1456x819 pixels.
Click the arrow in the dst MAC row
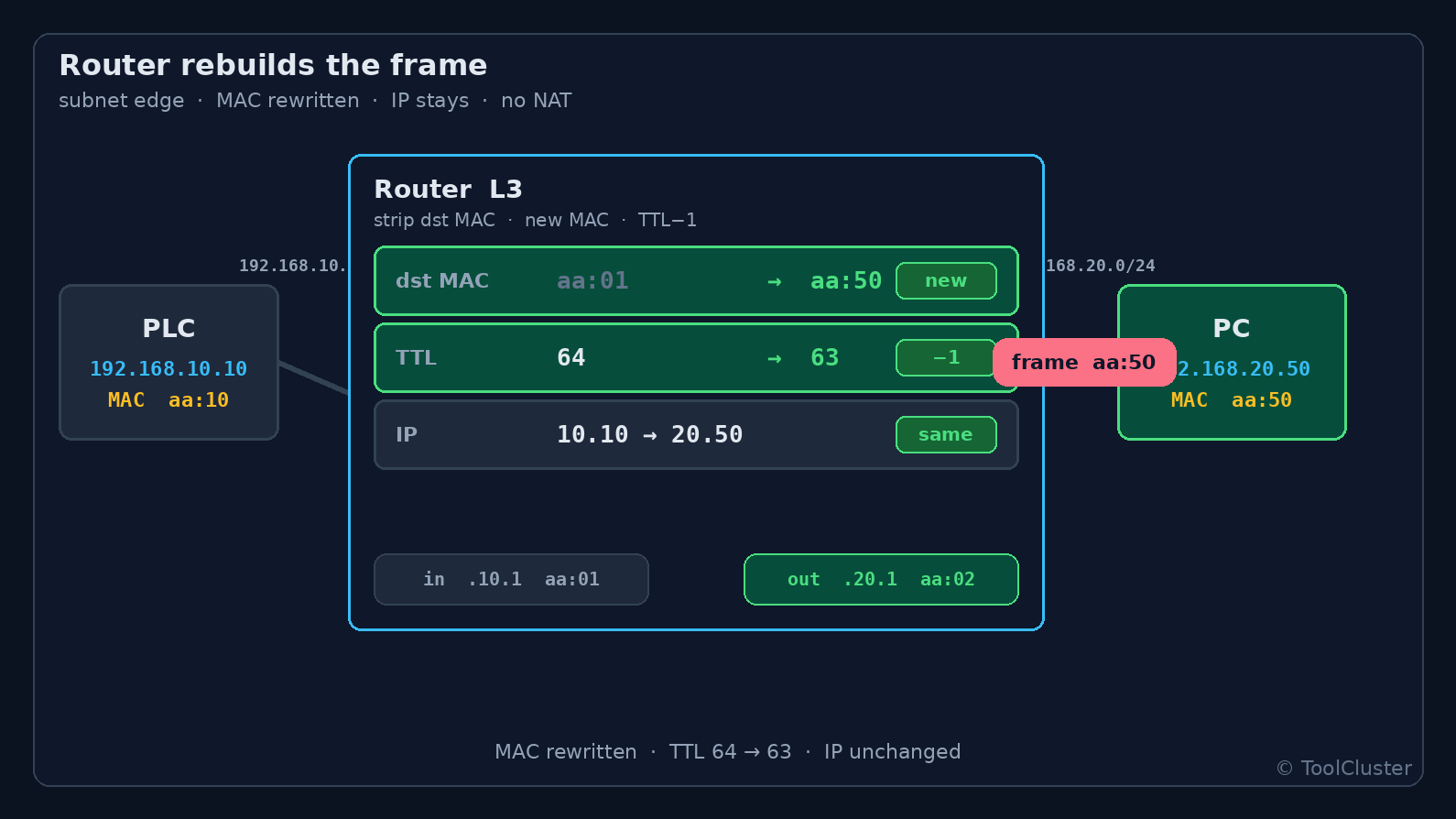(775, 281)
